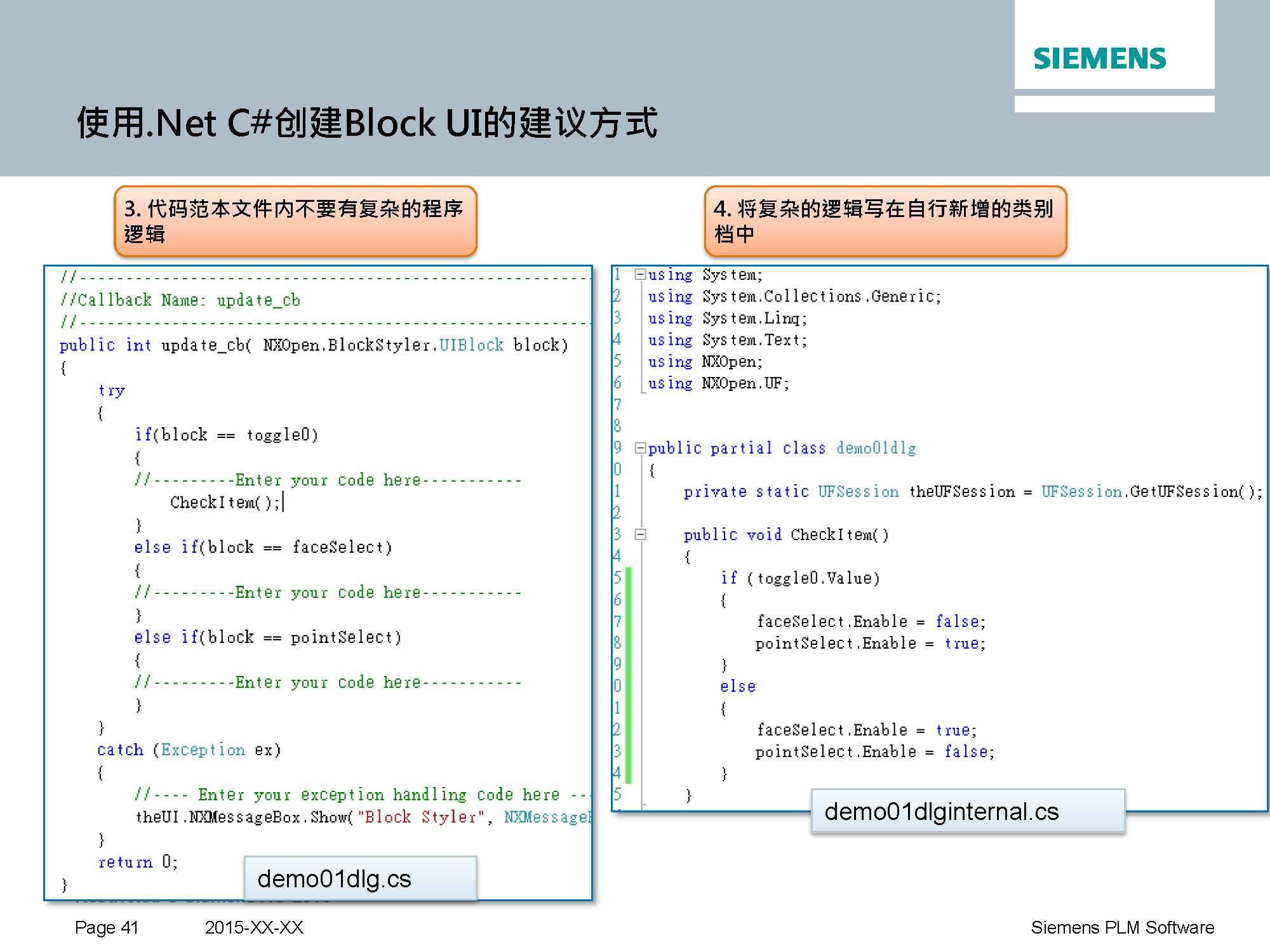Screen dimensions: 1270x952
Task: Click the 'using NXOpen;' line
Action: (705, 362)
